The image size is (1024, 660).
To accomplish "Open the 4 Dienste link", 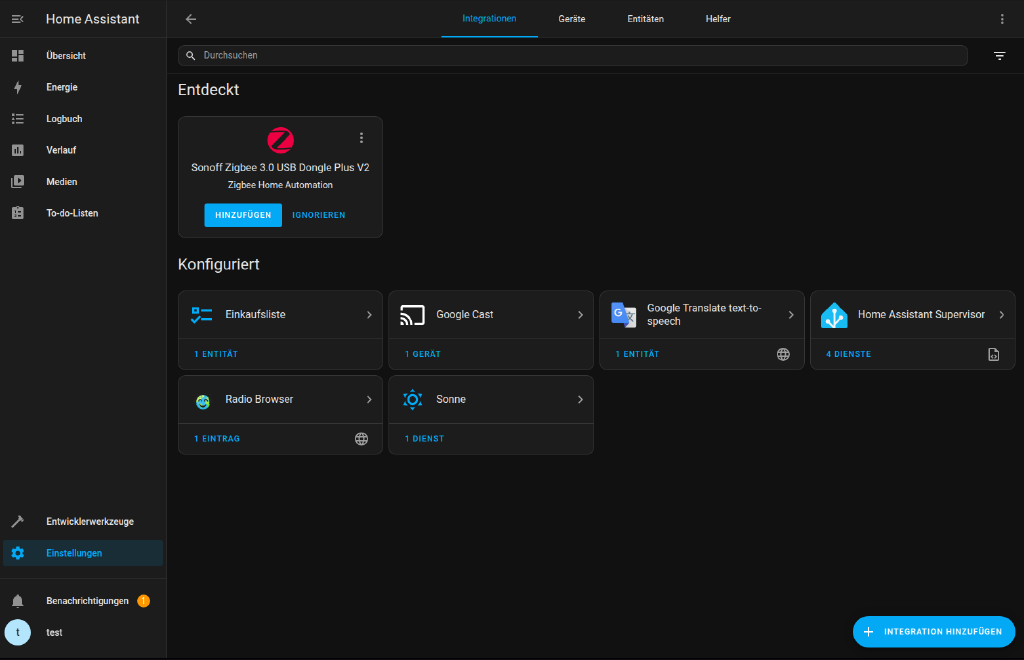I will (848, 354).
